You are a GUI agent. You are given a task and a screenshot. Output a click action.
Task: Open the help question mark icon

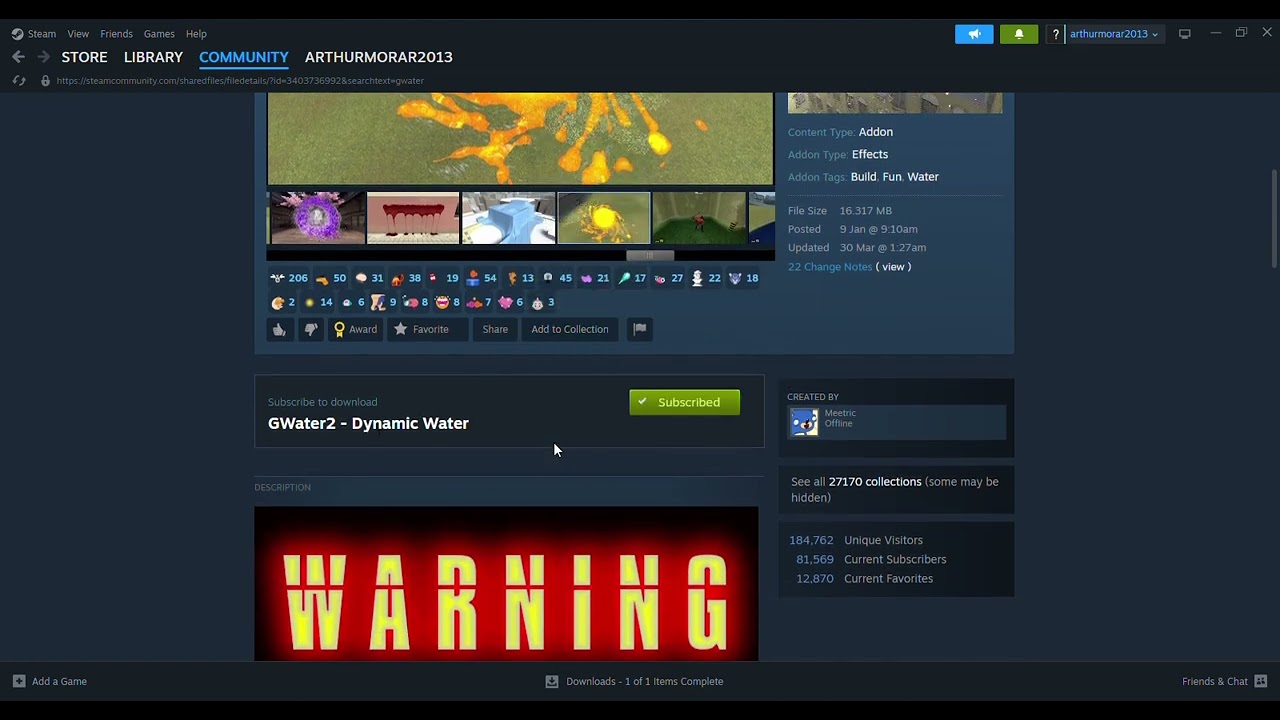1055,34
